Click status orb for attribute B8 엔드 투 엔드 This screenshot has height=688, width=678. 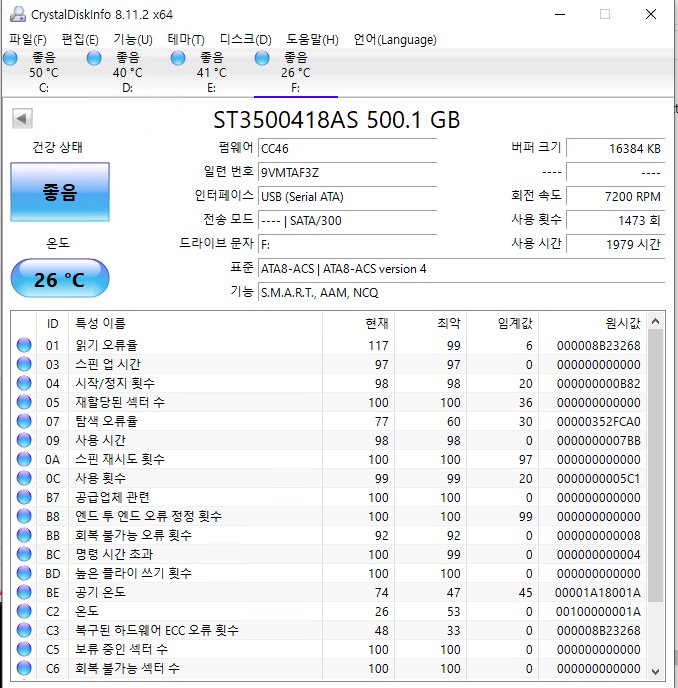tap(24, 516)
